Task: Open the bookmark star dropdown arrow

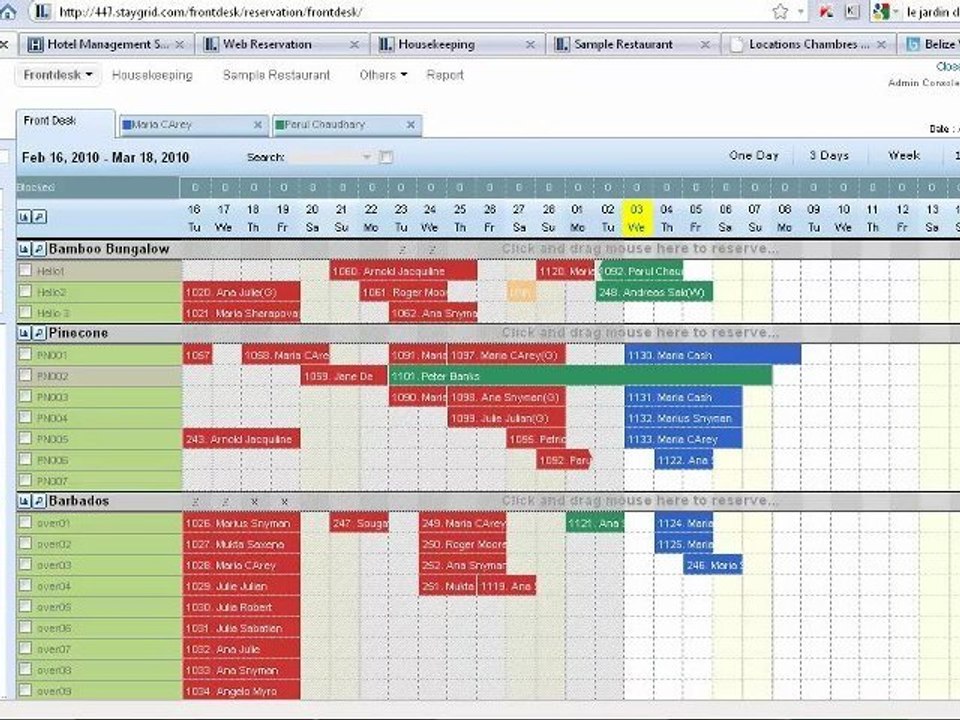Action: pos(800,12)
